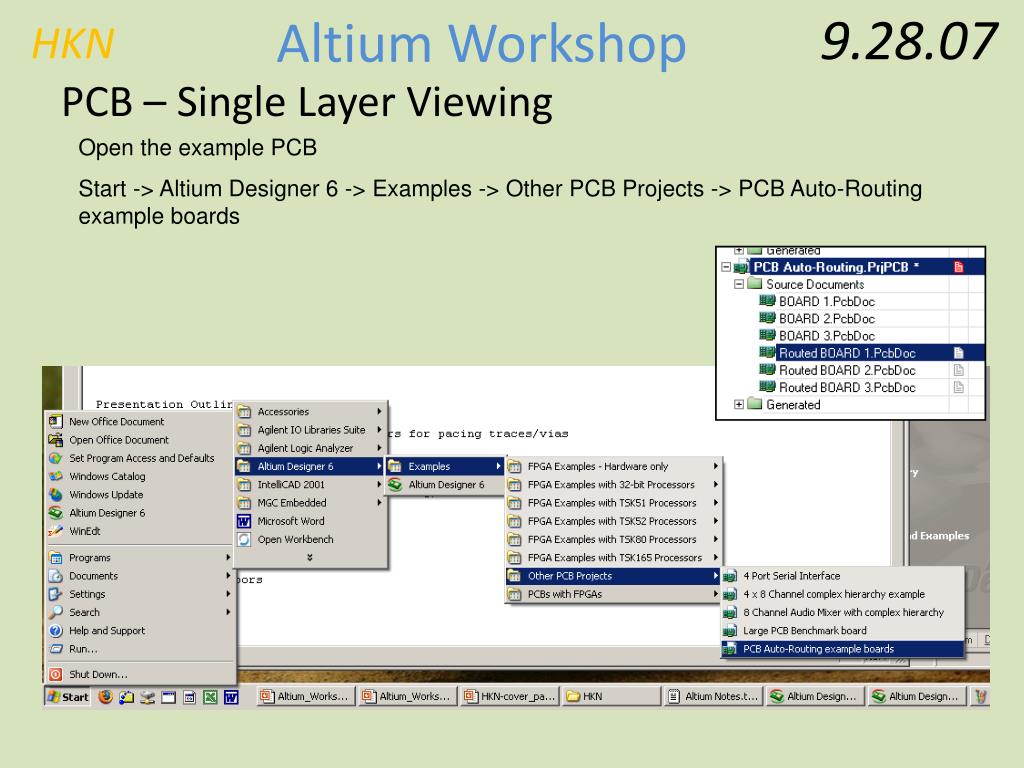Viewport: 1024px width, 768px height.
Task: Open the Accessories program folder
Action: pos(310,412)
